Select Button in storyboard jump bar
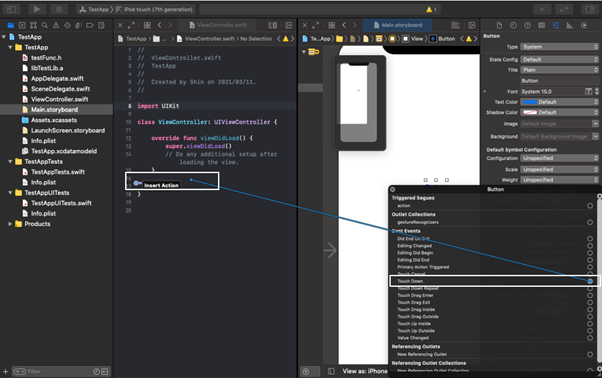602x378 pixels. 443,39
